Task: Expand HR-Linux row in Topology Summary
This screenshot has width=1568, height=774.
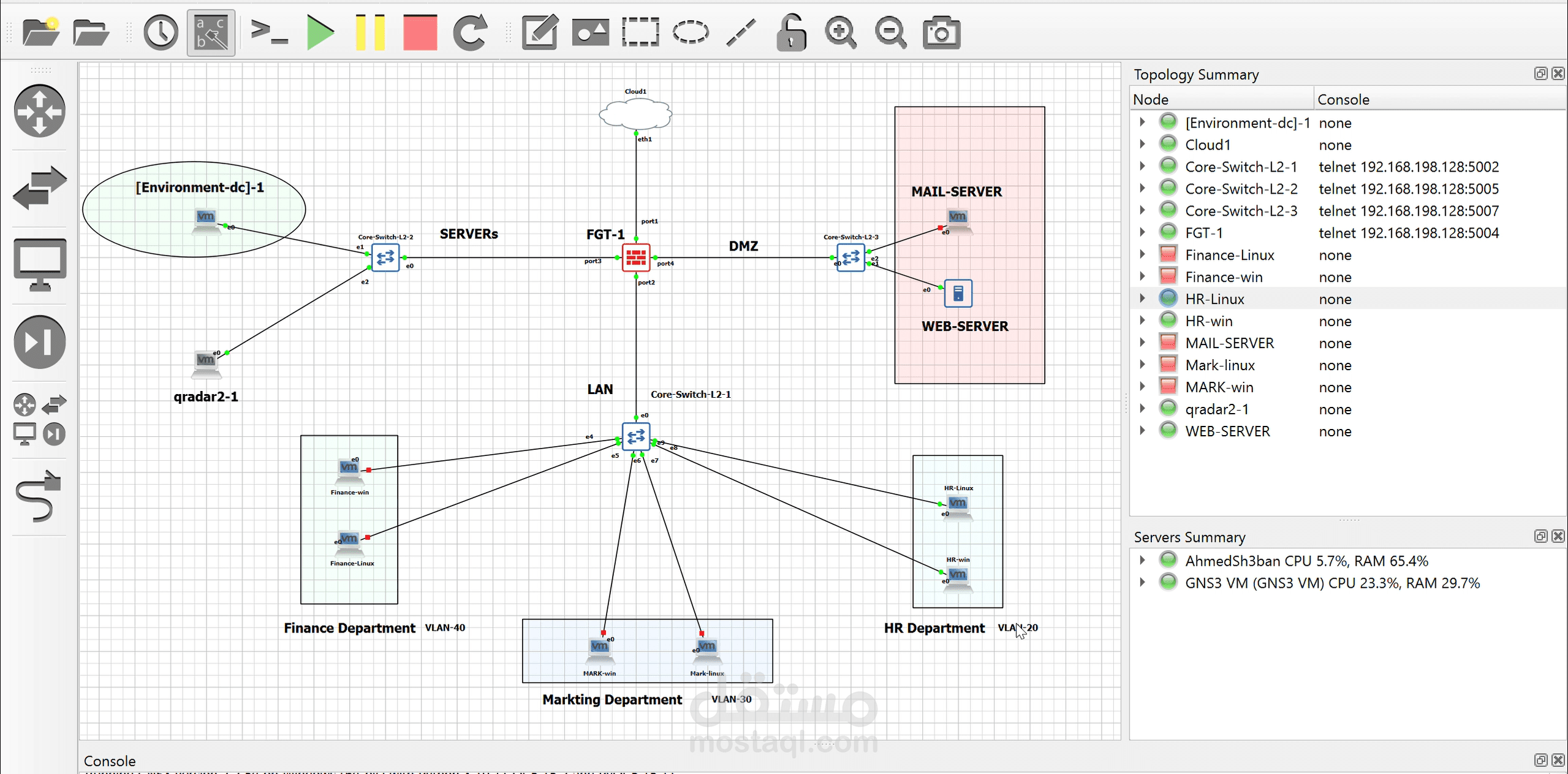Action: pos(1142,298)
